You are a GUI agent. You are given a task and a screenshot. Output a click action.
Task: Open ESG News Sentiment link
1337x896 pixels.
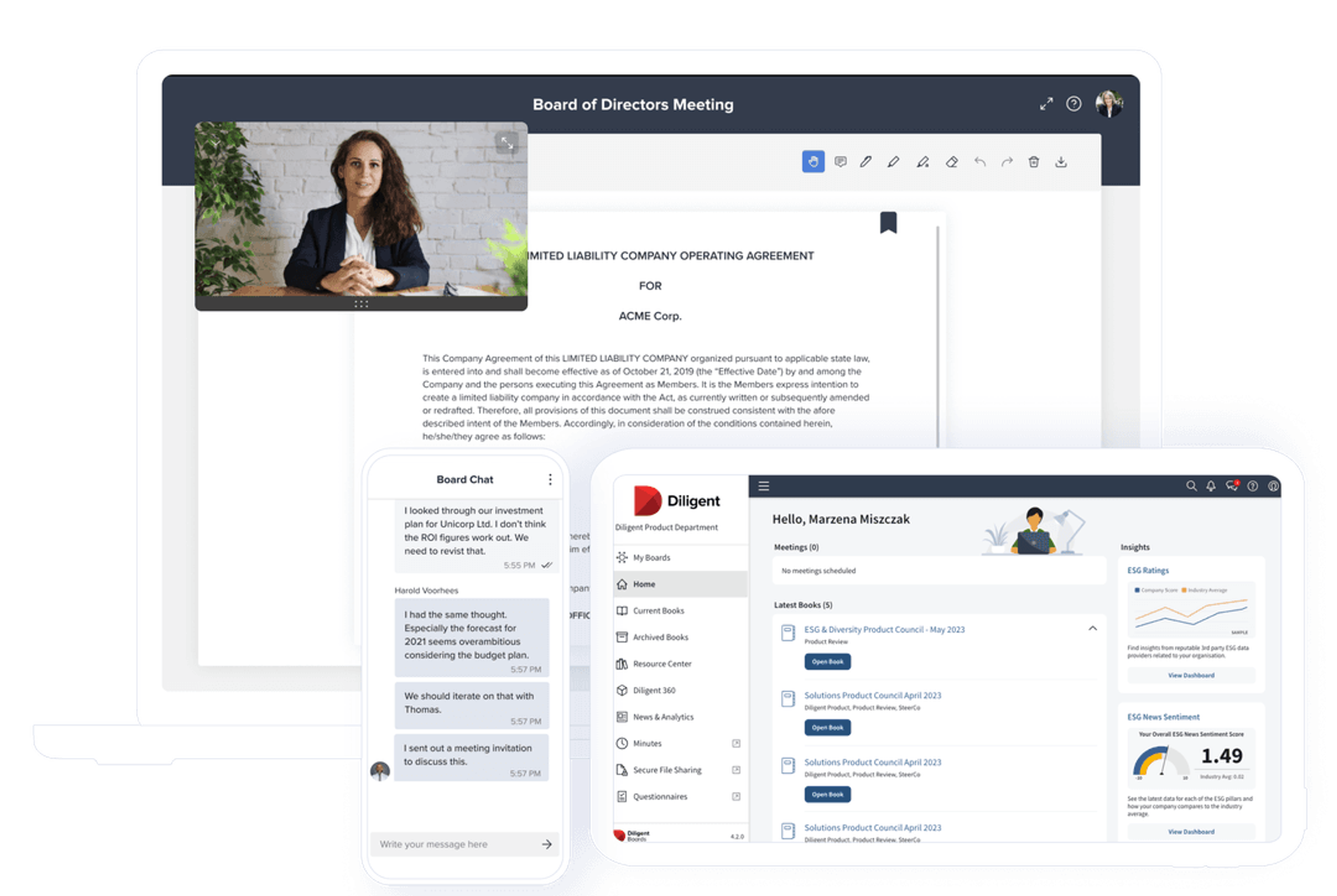1163,717
